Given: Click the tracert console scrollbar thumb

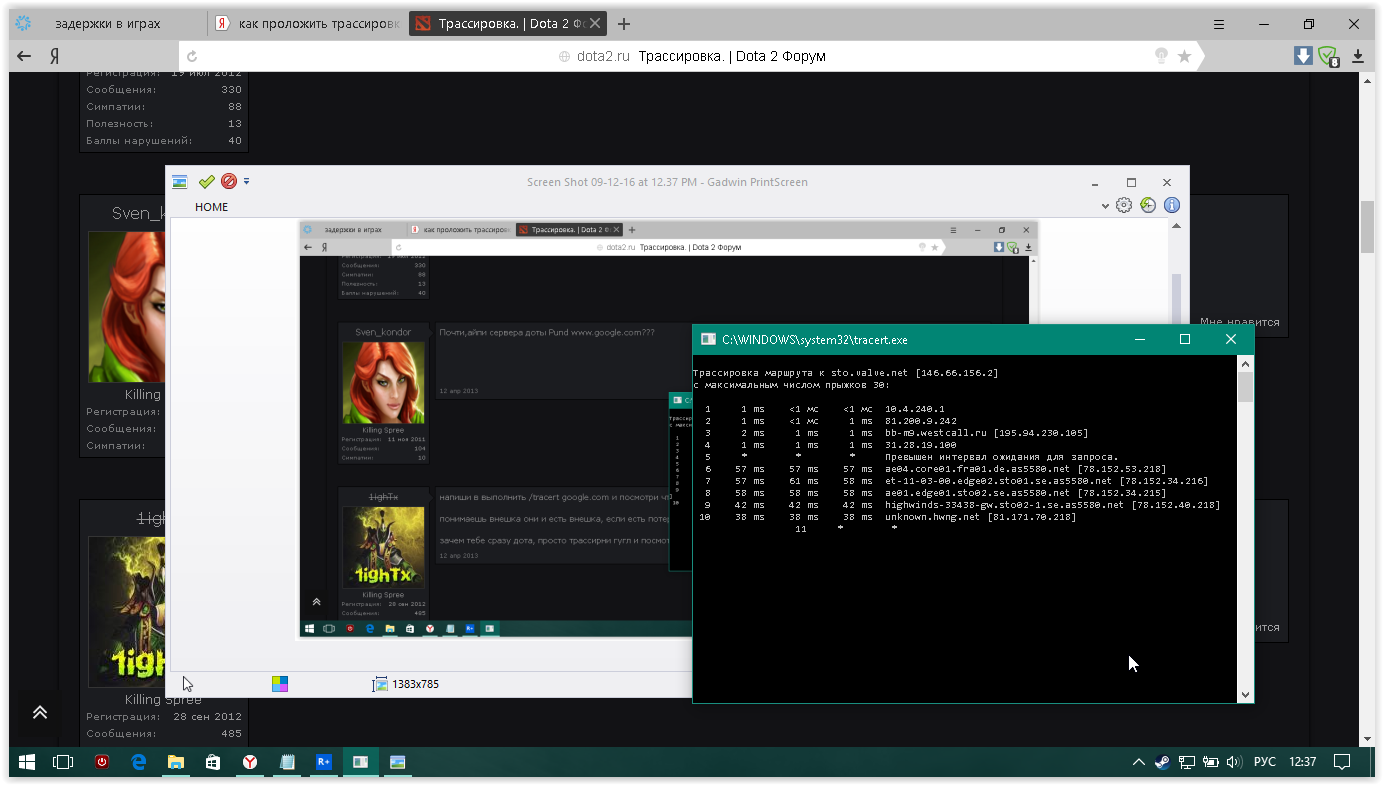Looking at the screenshot, I should click(1245, 388).
